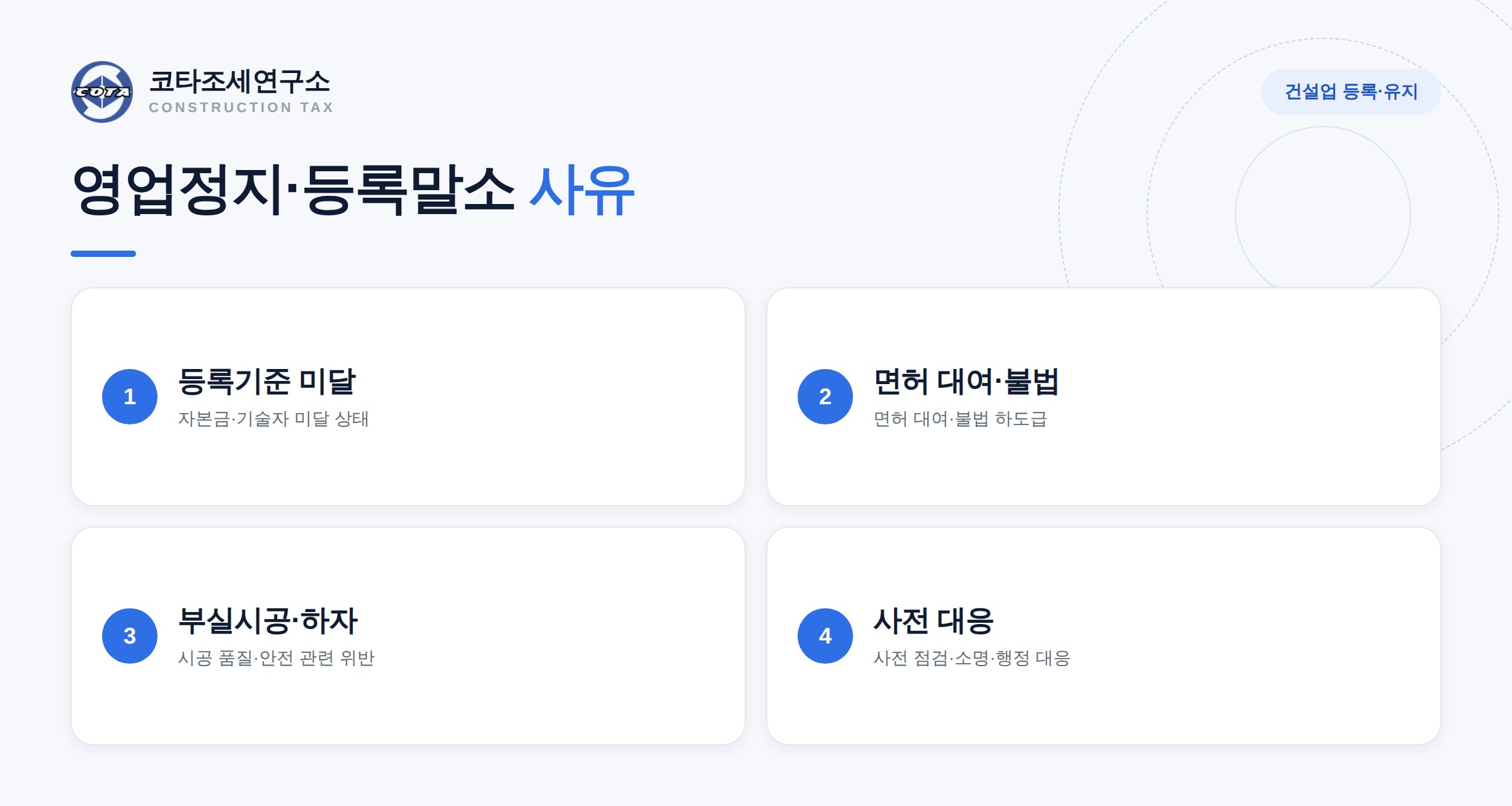Open the 부실시공·하자 card heading
Image resolution: width=1512 pixels, height=806 pixels.
coord(268,621)
